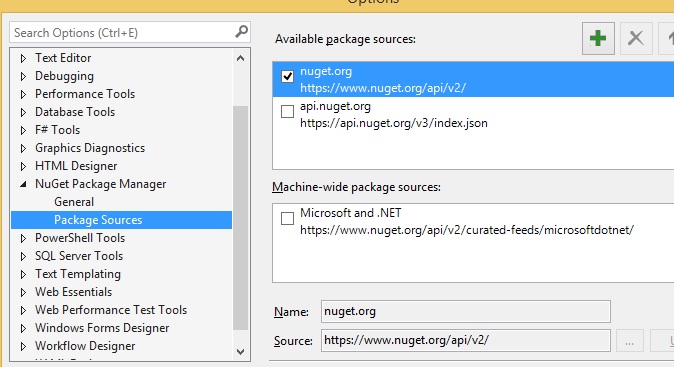Screen dimensions: 674x367
Task: Select NuGet Package Manager category label
Action: 101,184
